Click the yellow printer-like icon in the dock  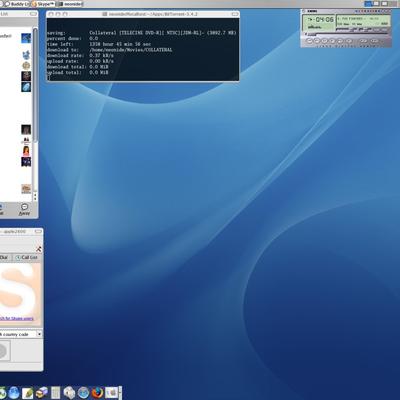click(42, 393)
